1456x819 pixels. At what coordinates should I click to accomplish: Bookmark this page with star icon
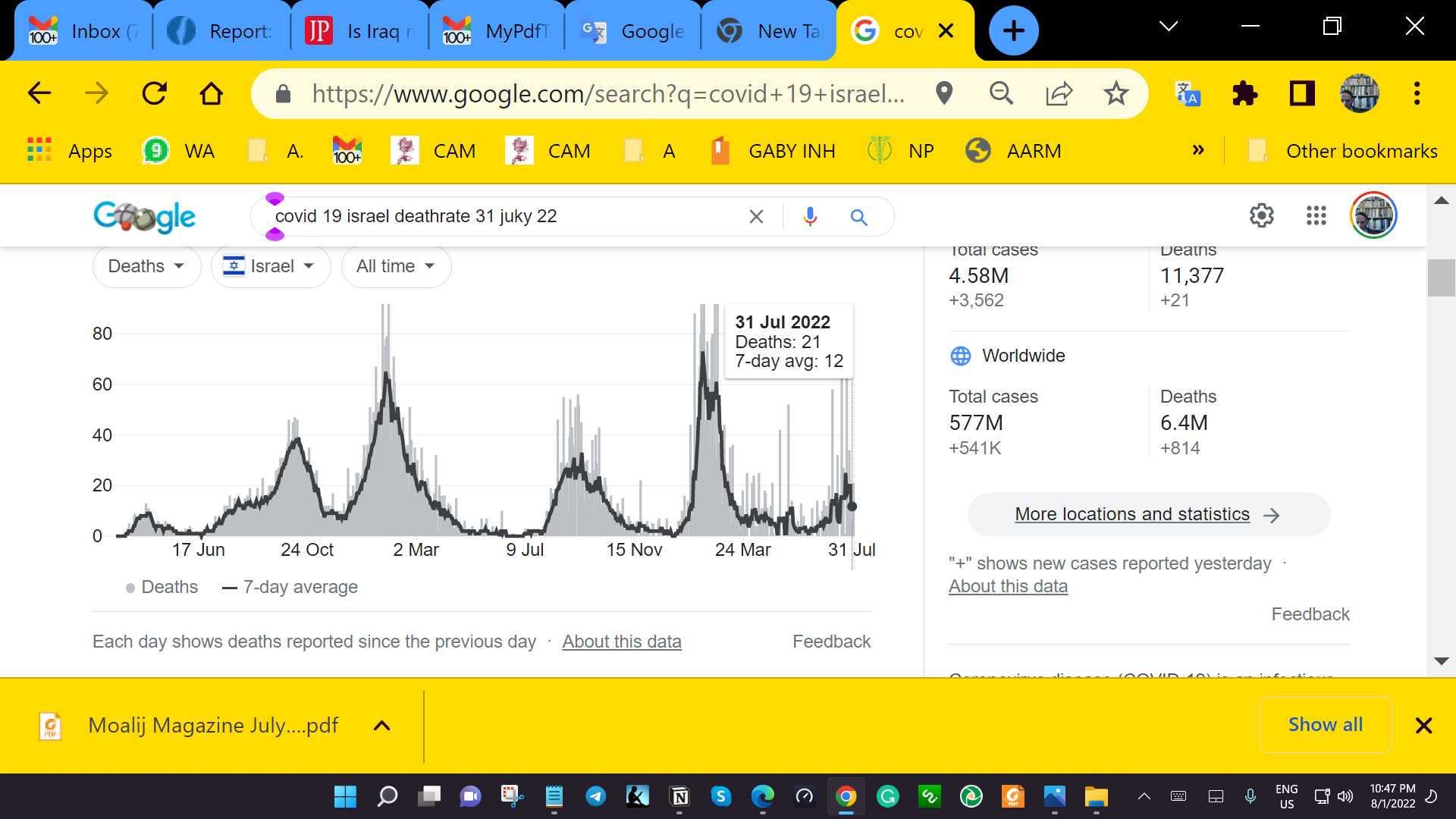[x=1116, y=94]
